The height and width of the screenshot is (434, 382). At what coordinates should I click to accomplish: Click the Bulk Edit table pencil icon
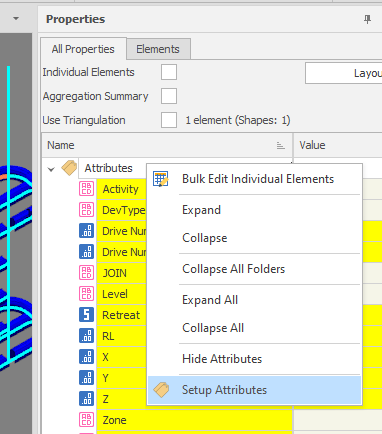tap(161, 179)
